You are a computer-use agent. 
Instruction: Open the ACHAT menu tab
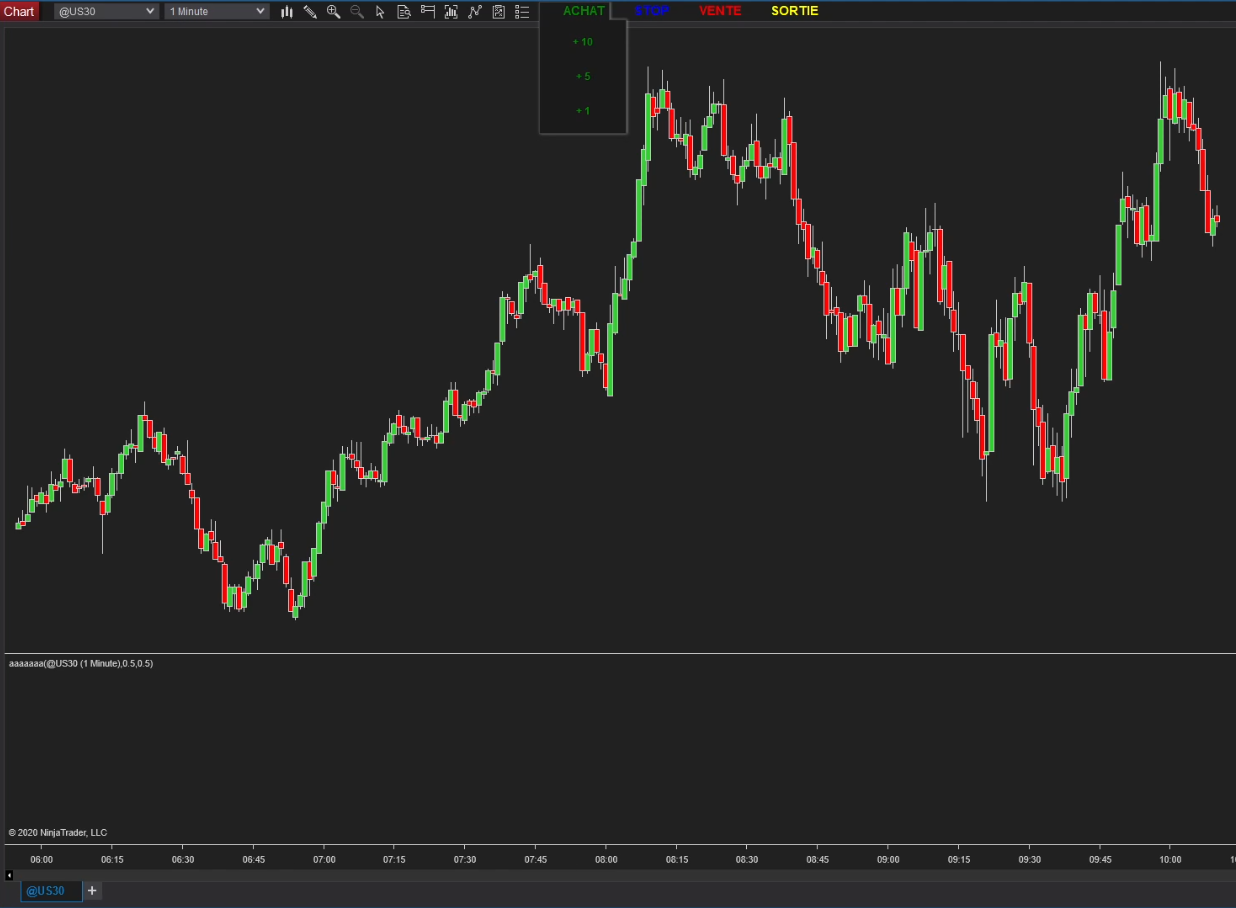pos(584,11)
